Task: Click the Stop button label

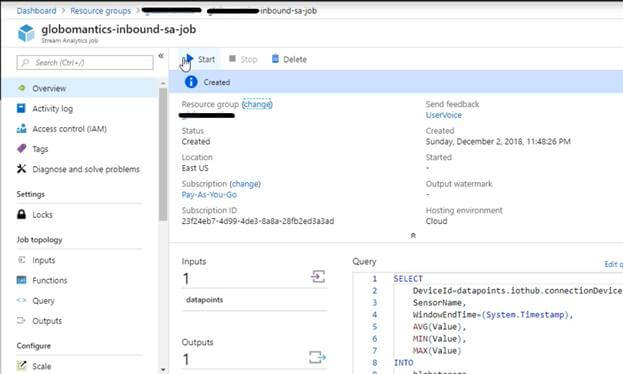Action: [249, 59]
